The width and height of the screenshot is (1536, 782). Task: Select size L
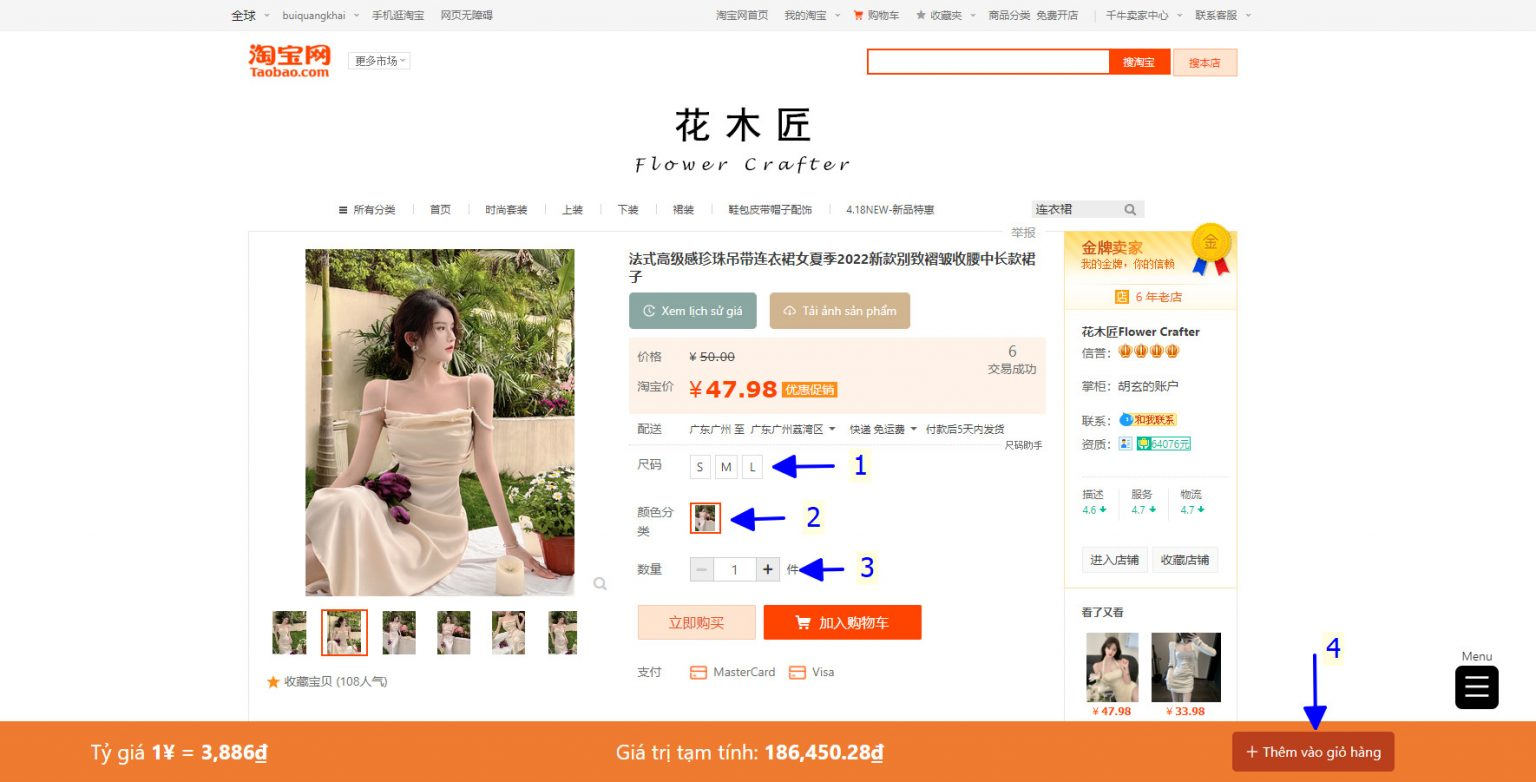pos(752,466)
